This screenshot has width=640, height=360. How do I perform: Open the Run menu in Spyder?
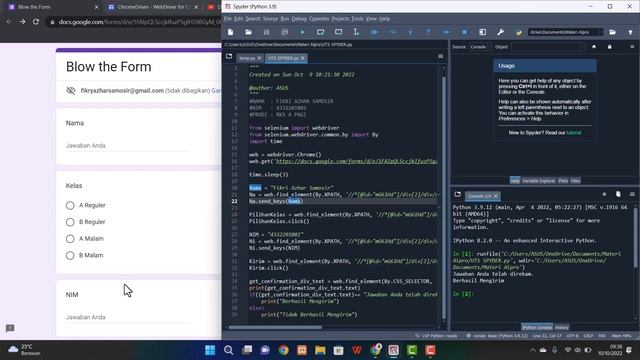pyautogui.click(x=285, y=19)
